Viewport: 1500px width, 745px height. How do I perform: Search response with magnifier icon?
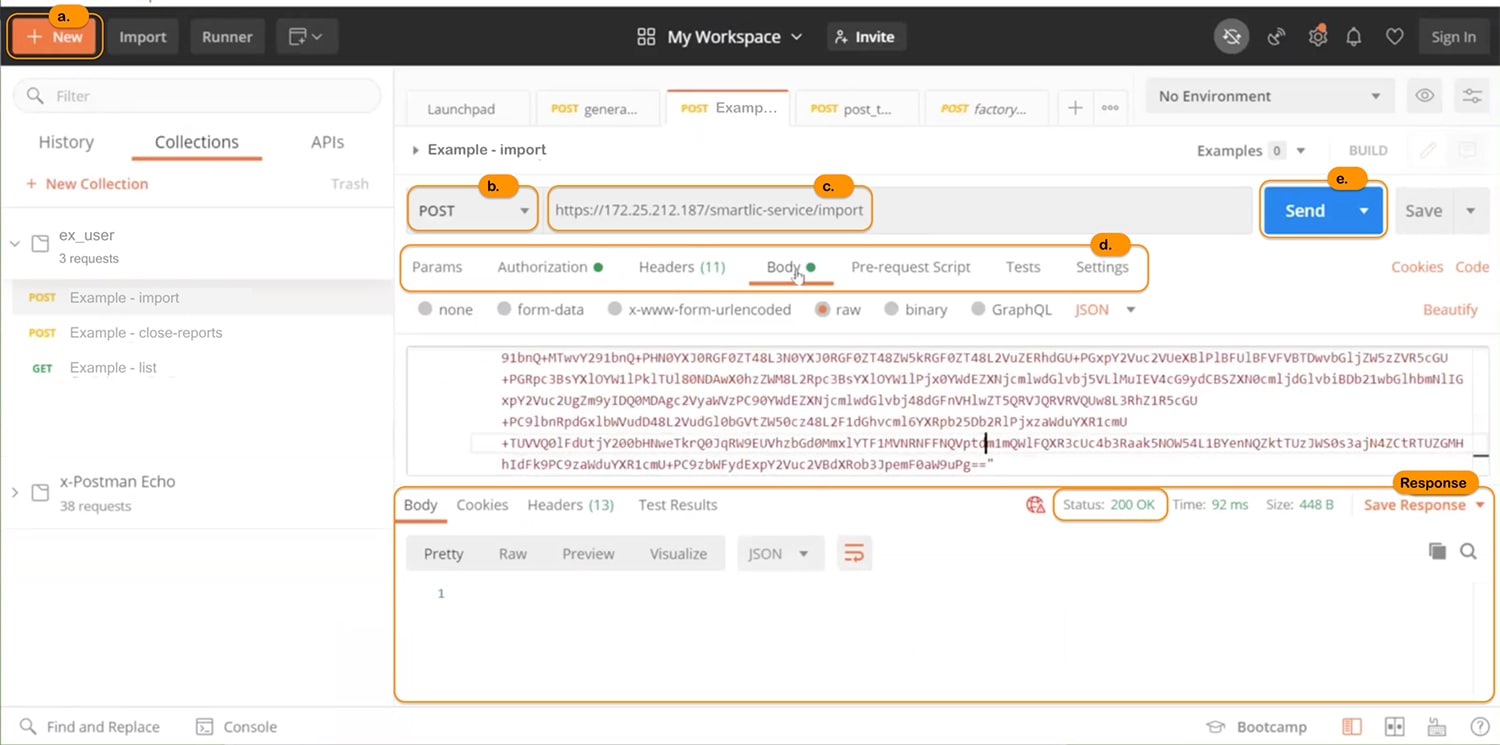pyautogui.click(x=1468, y=551)
